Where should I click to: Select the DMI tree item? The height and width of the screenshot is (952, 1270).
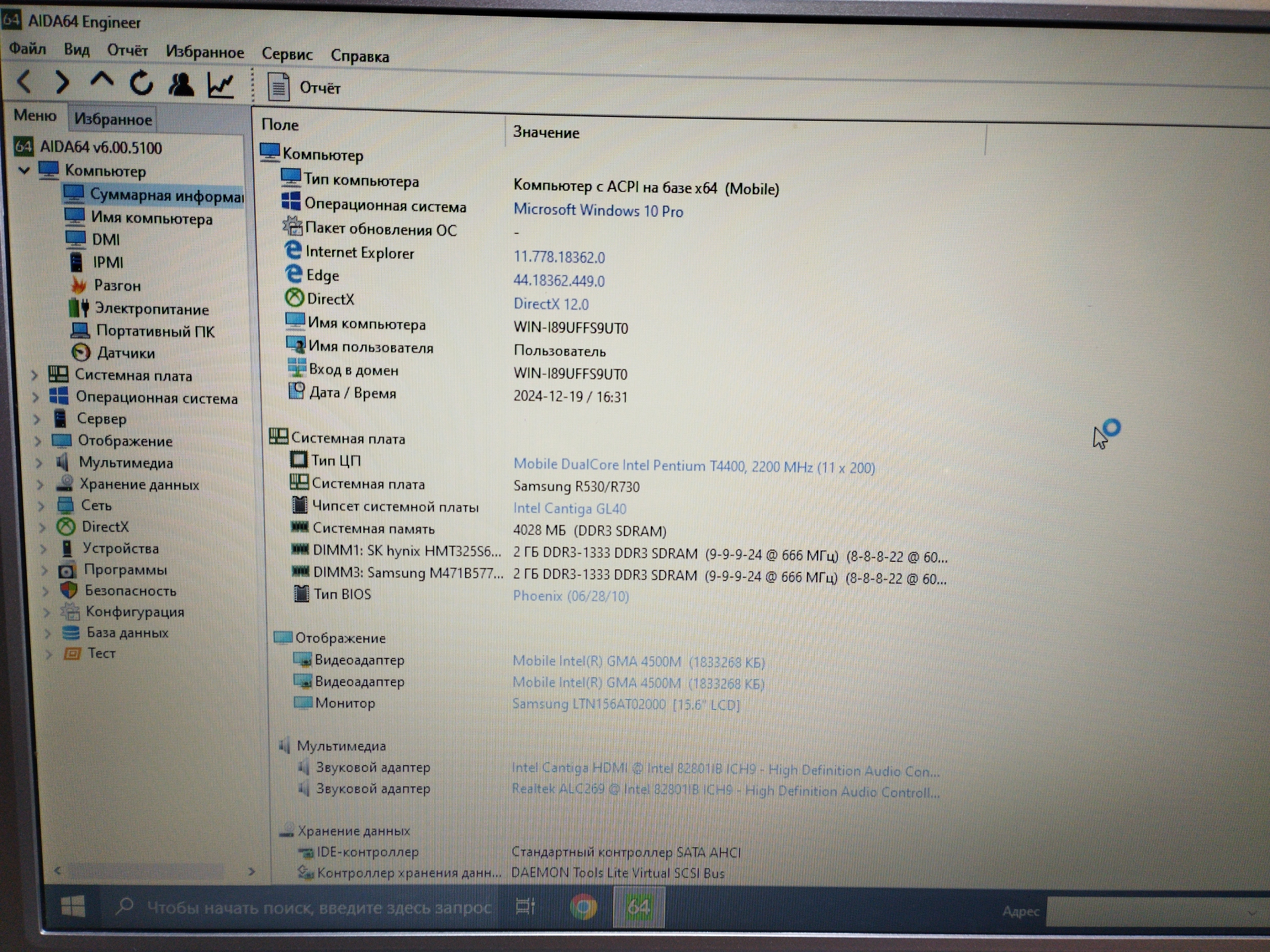[93, 239]
